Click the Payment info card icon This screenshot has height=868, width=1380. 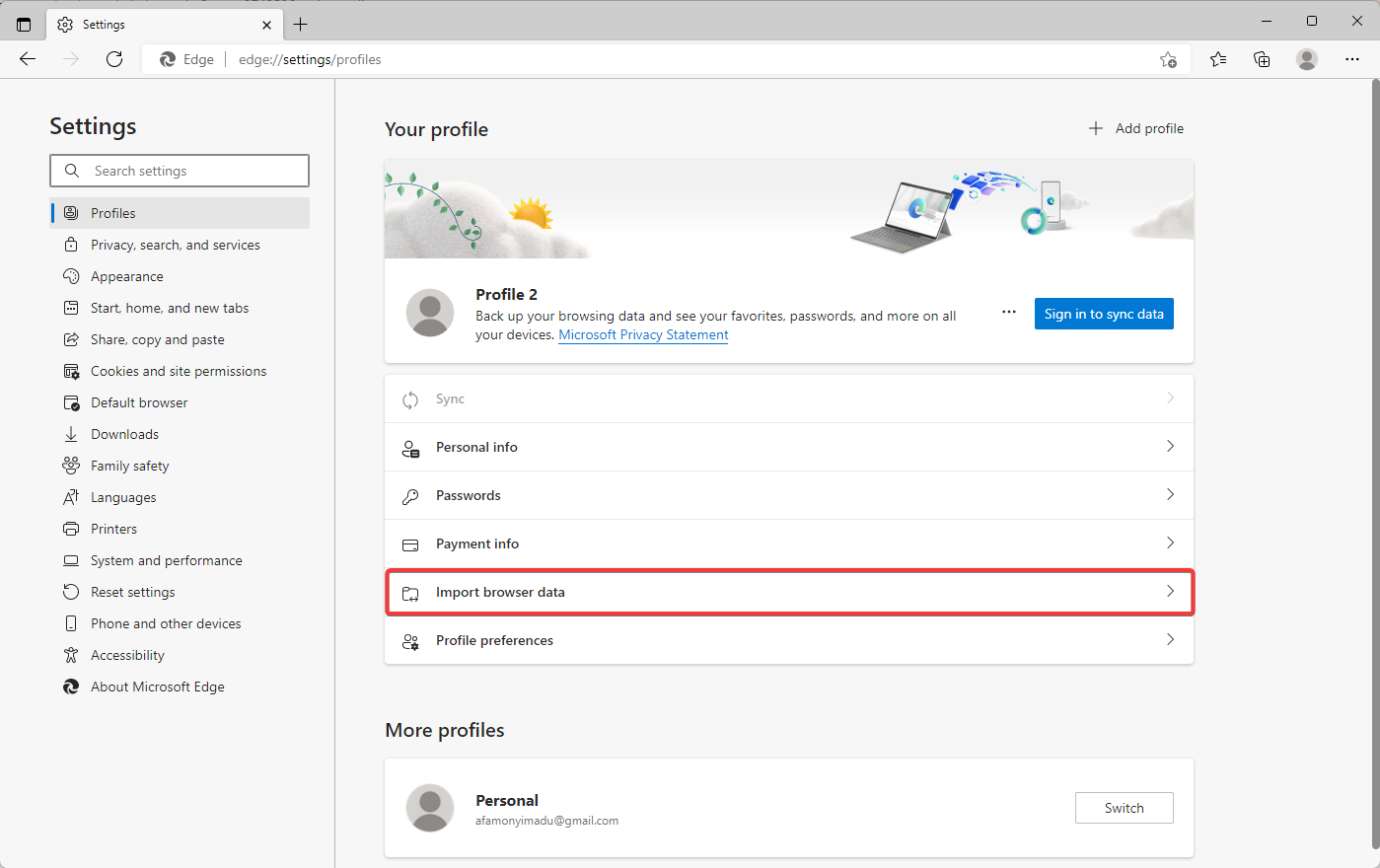click(x=410, y=544)
